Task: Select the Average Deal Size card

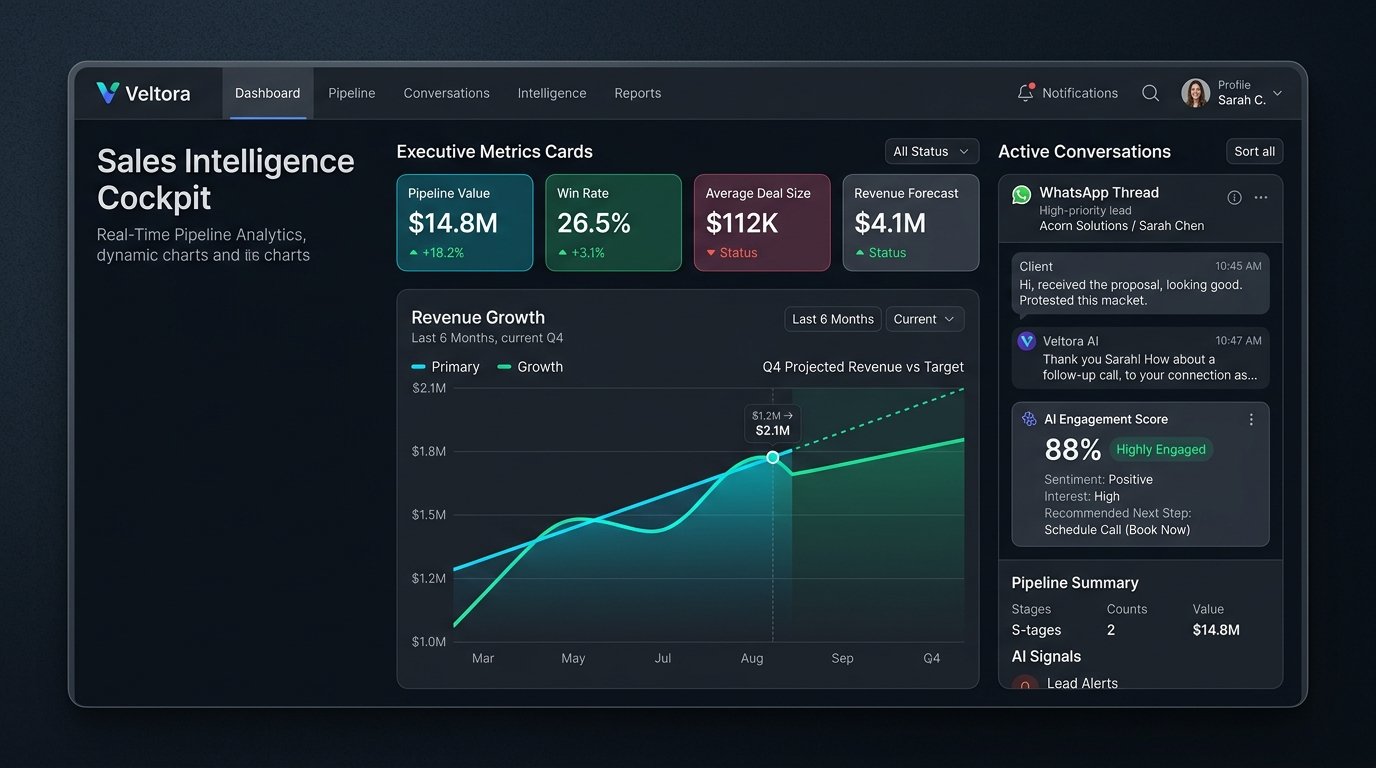Action: pos(762,223)
